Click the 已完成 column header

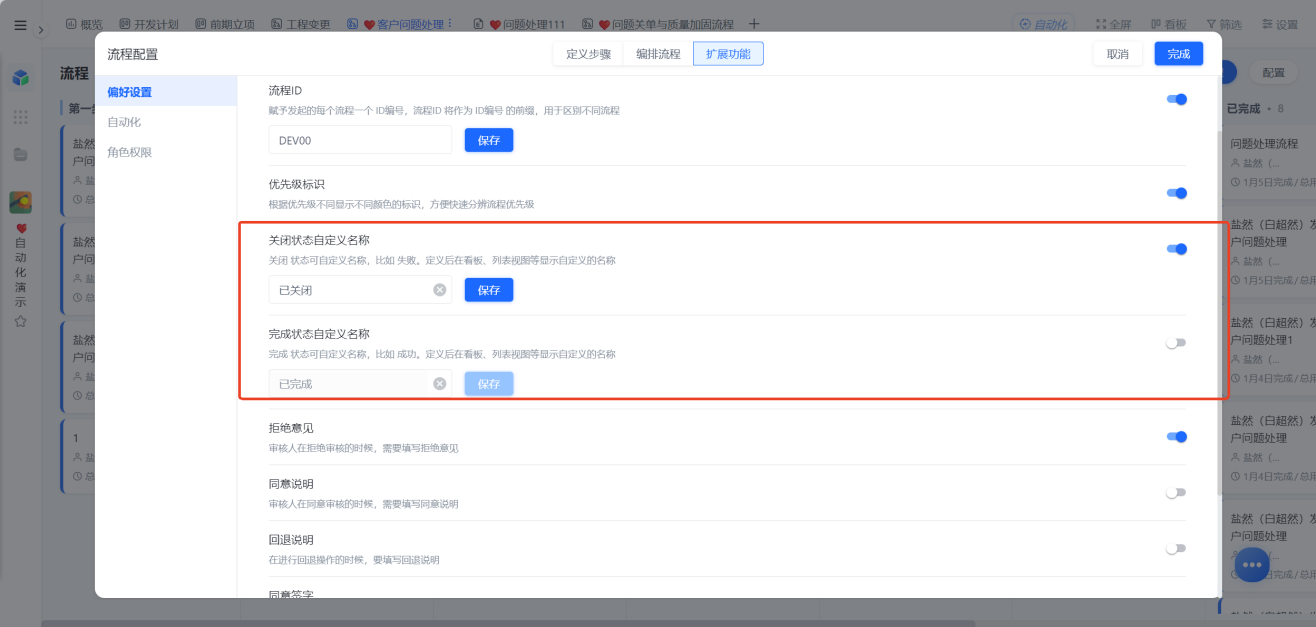[x=1255, y=108]
